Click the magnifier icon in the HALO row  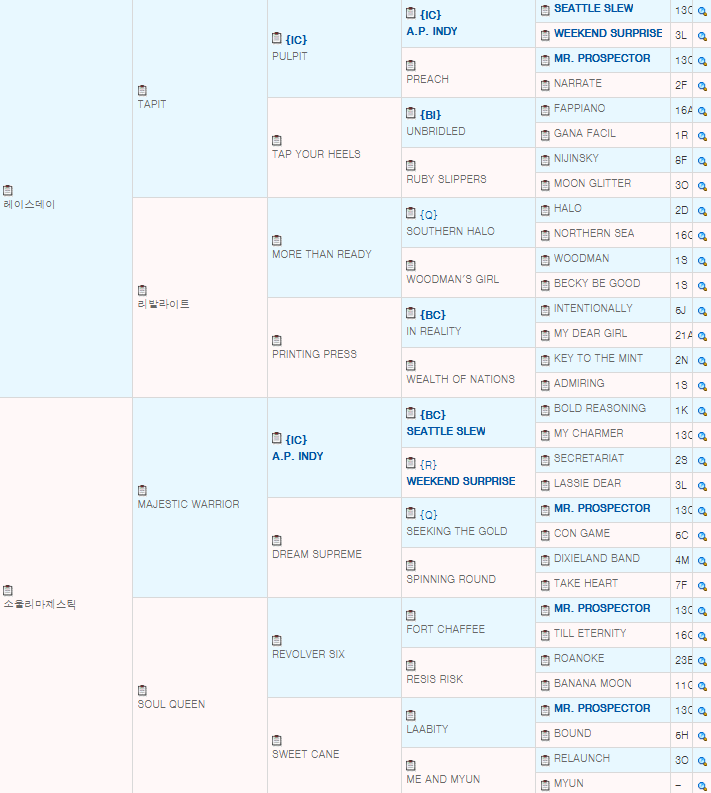click(702, 211)
